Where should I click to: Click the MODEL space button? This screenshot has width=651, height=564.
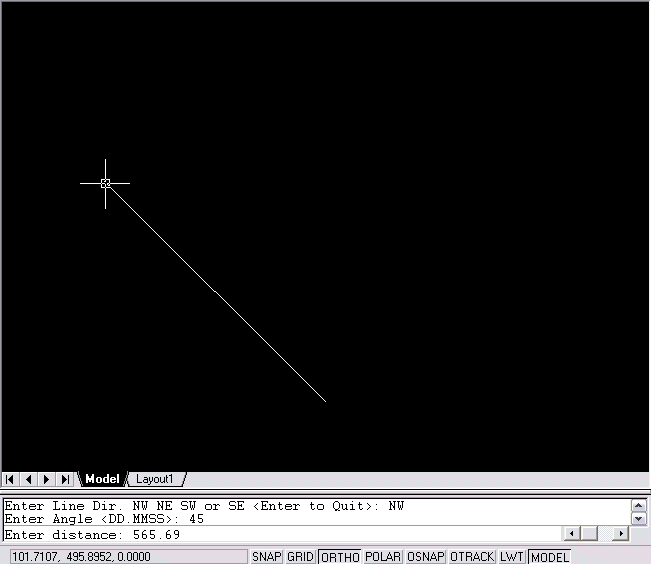549,557
